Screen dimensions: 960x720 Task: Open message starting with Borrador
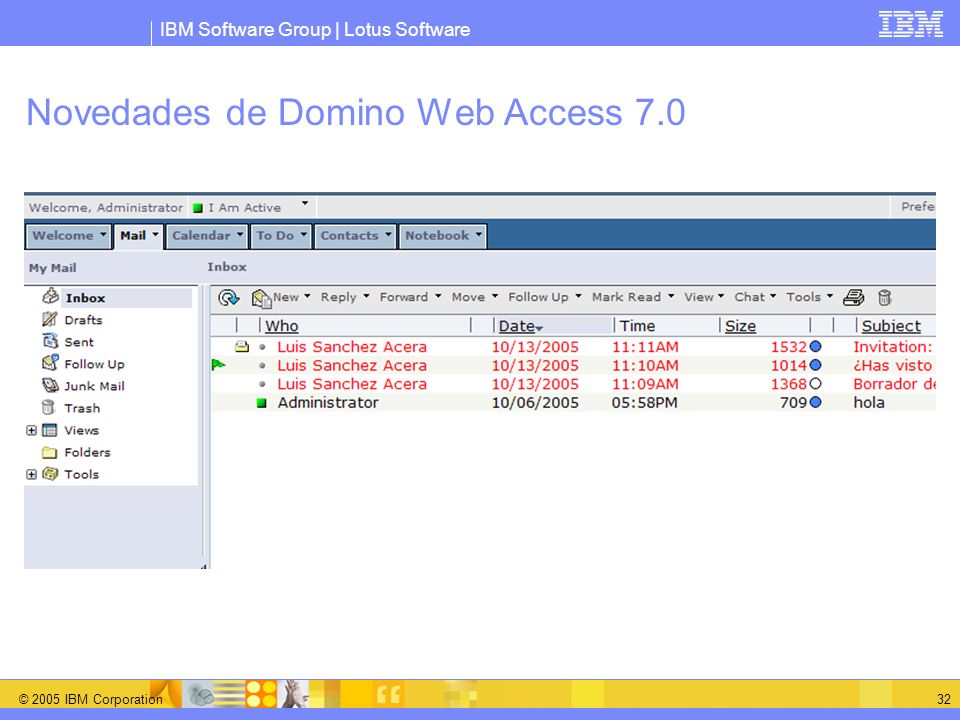(894, 384)
